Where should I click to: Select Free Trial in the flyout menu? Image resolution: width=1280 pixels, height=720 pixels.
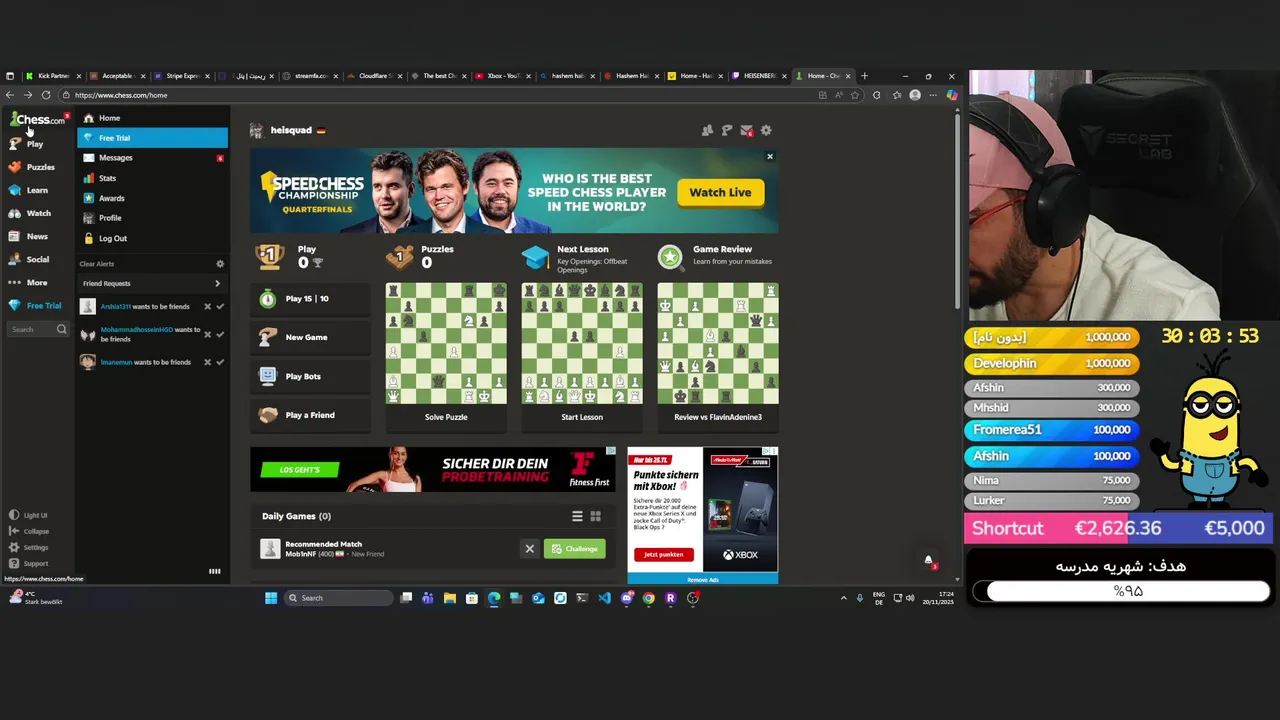tap(152, 138)
